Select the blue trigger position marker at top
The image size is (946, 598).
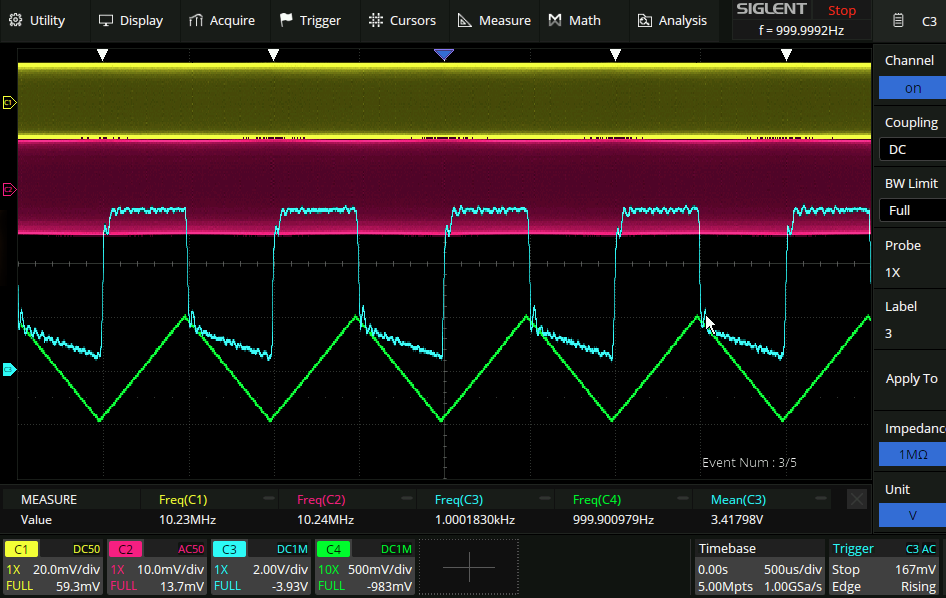pyautogui.click(x=444, y=54)
